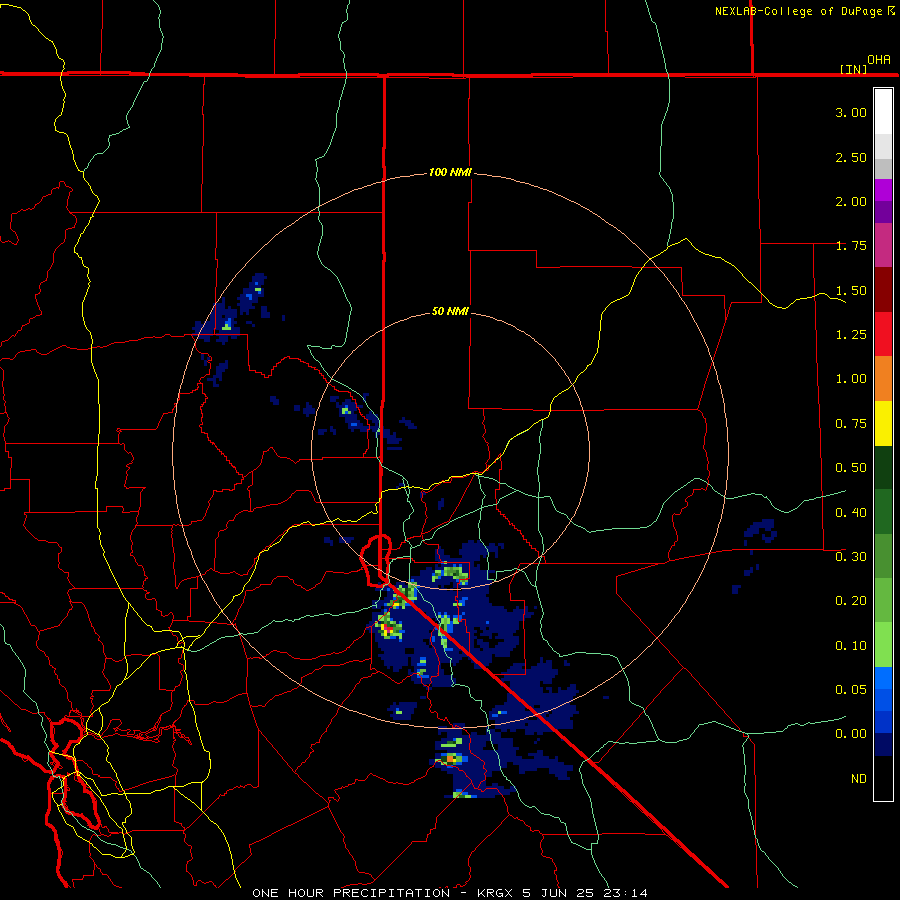
Task: Select the dark red legend color swatch
Action: click(x=883, y=290)
